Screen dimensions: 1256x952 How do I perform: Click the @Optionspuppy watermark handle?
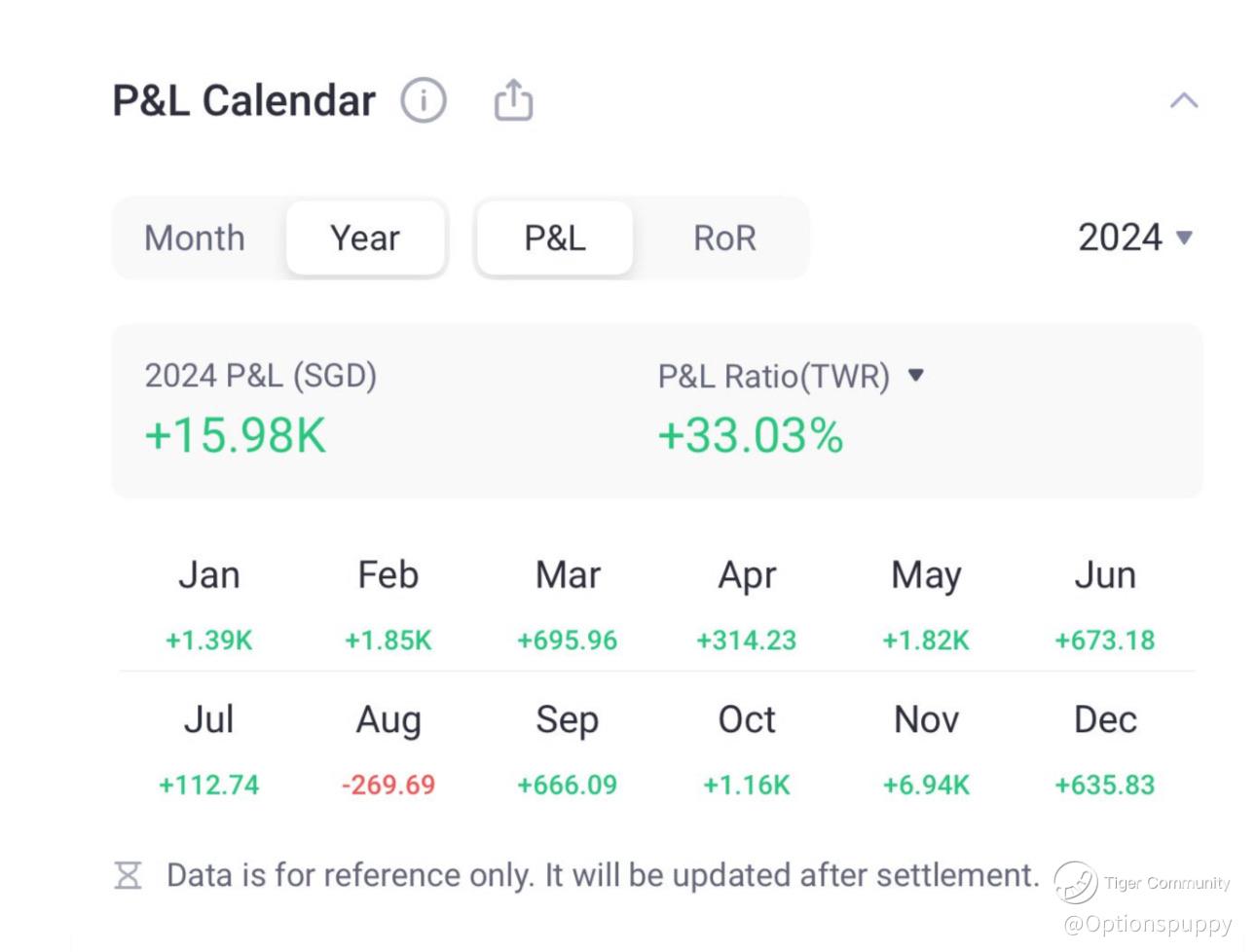[1147, 923]
